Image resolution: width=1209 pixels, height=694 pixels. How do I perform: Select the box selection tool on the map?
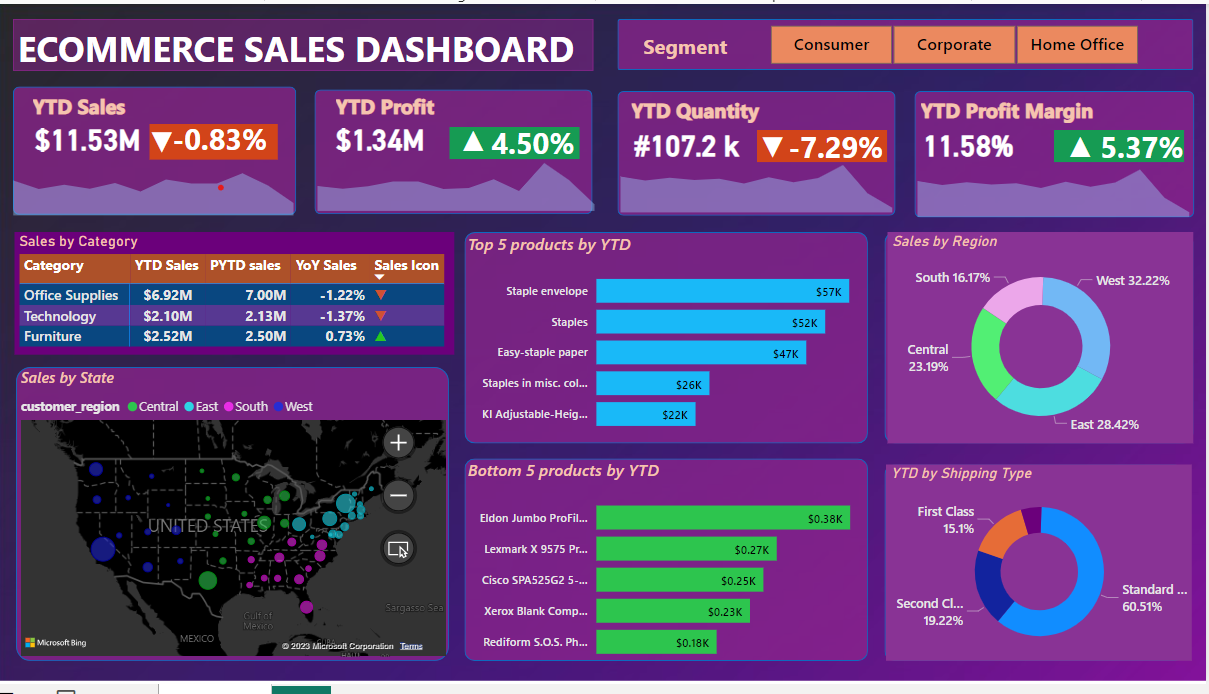(398, 548)
